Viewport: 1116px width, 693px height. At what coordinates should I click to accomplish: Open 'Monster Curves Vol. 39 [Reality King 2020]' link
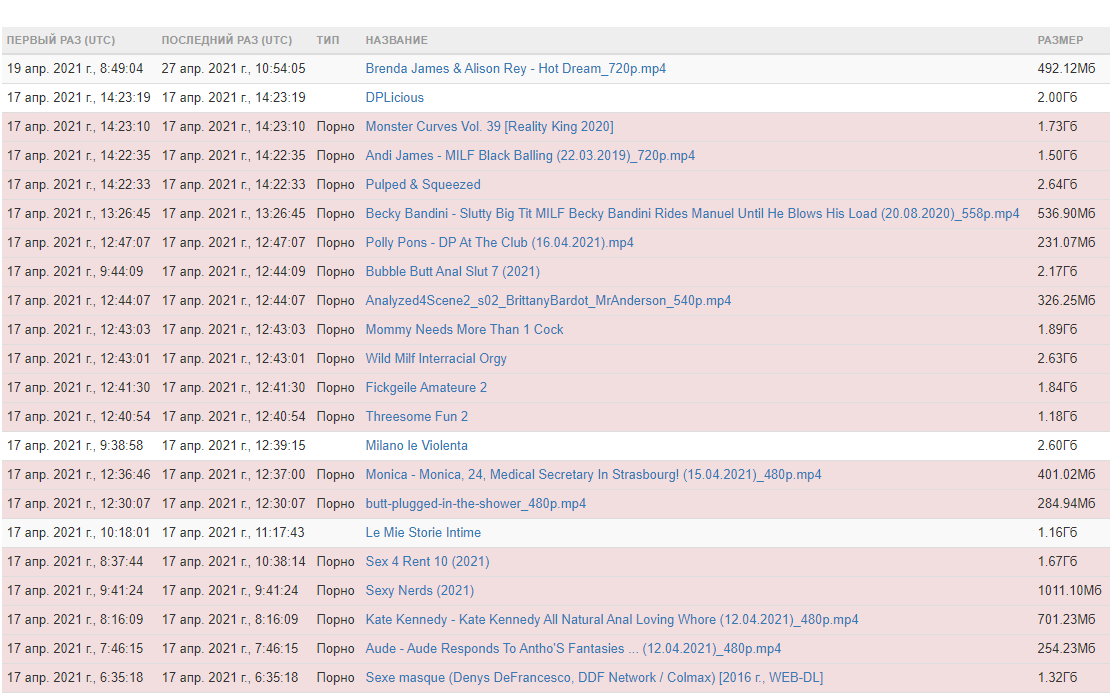pos(489,127)
